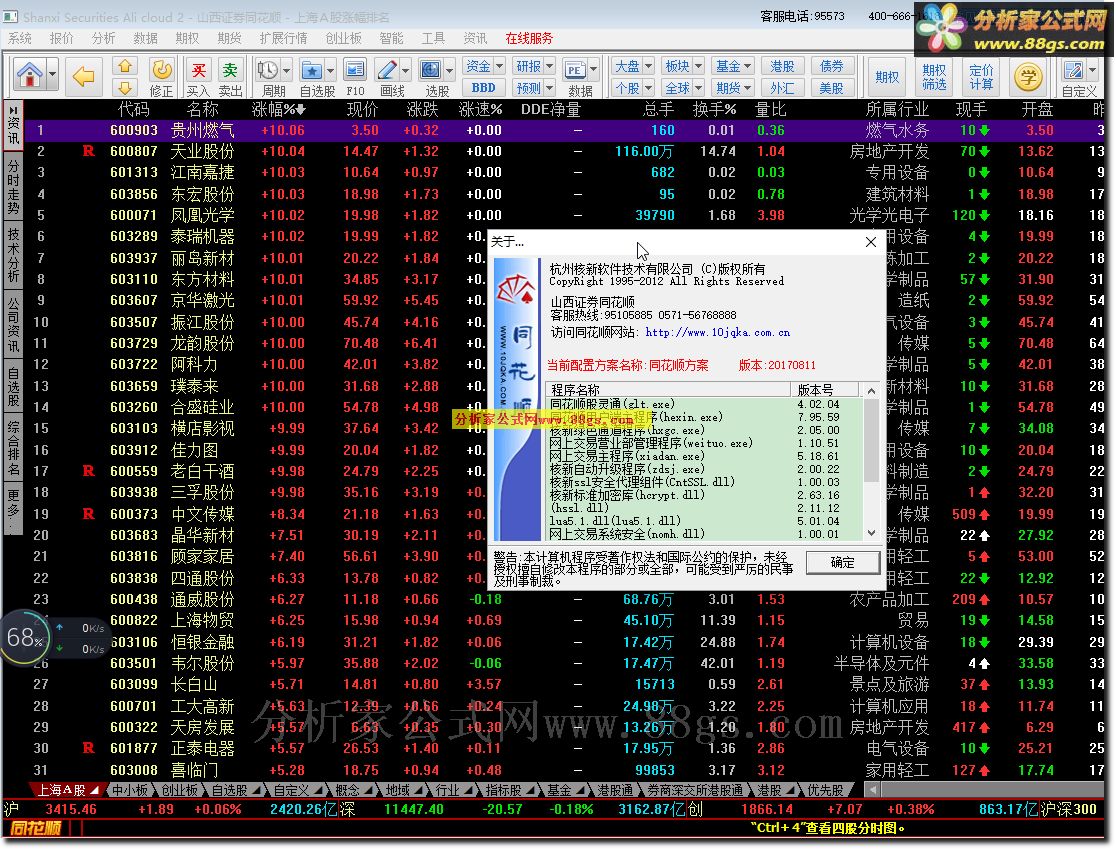Click the yellow down arrow toolbar icon
The width and height of the screenshot is (1116, 849).
pos(125,88)
